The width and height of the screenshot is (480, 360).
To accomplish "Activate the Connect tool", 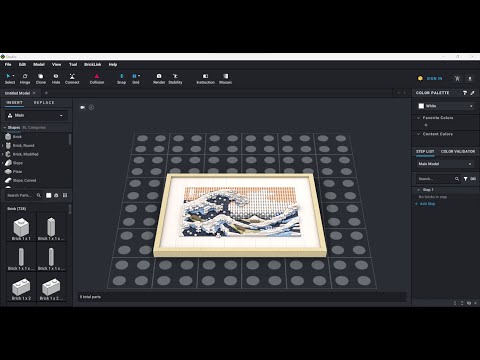I will click(72, 79).
